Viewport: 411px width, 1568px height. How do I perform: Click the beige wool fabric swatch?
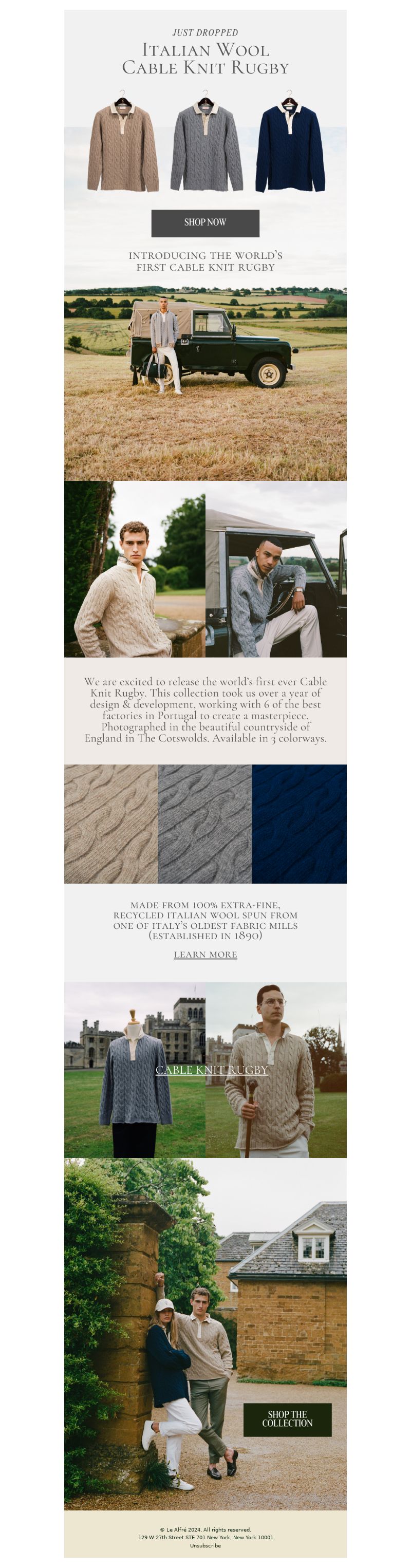point(111,824)
